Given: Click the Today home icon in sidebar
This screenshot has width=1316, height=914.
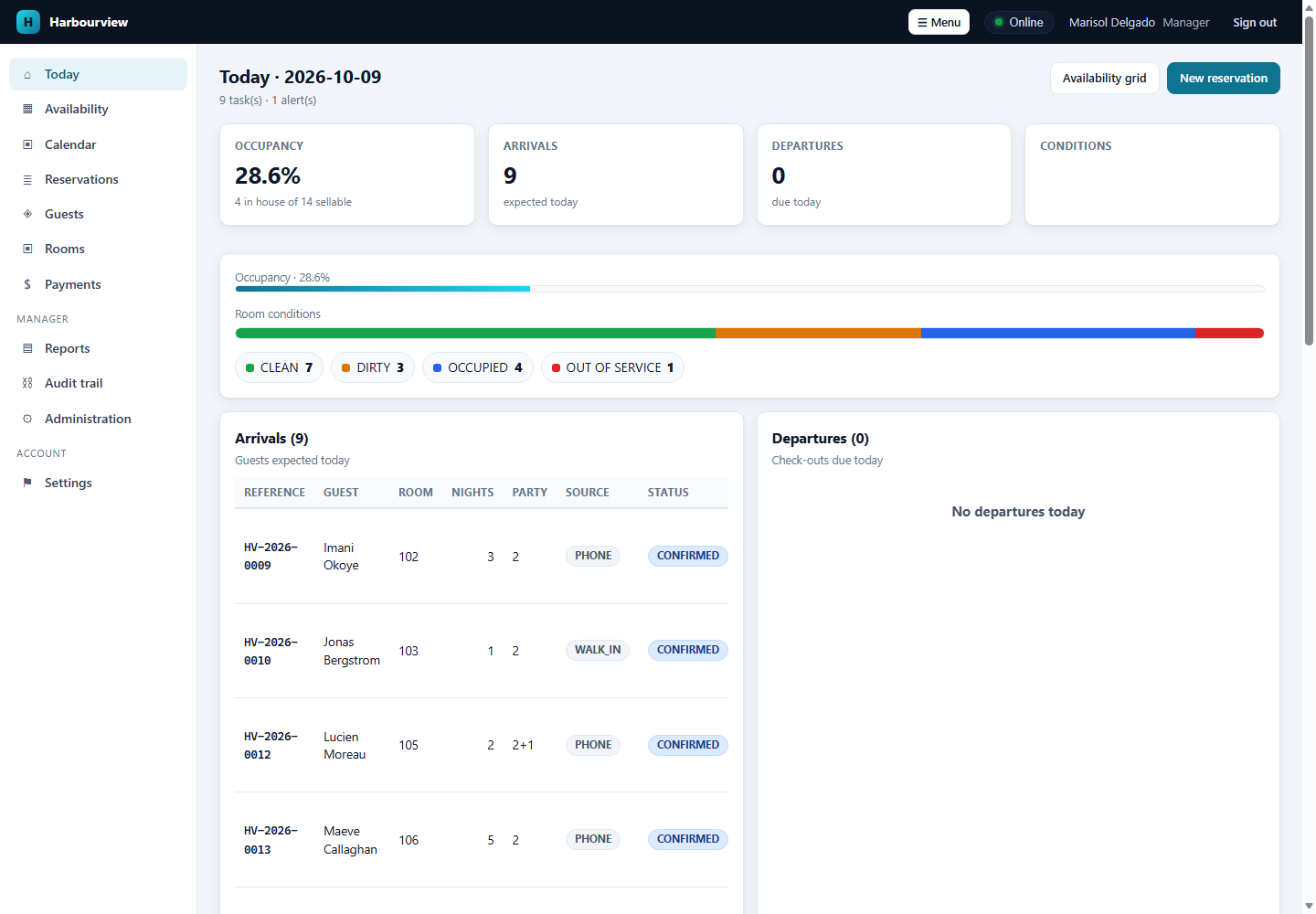Looking at the screenshot, I should tap(27, 75).
